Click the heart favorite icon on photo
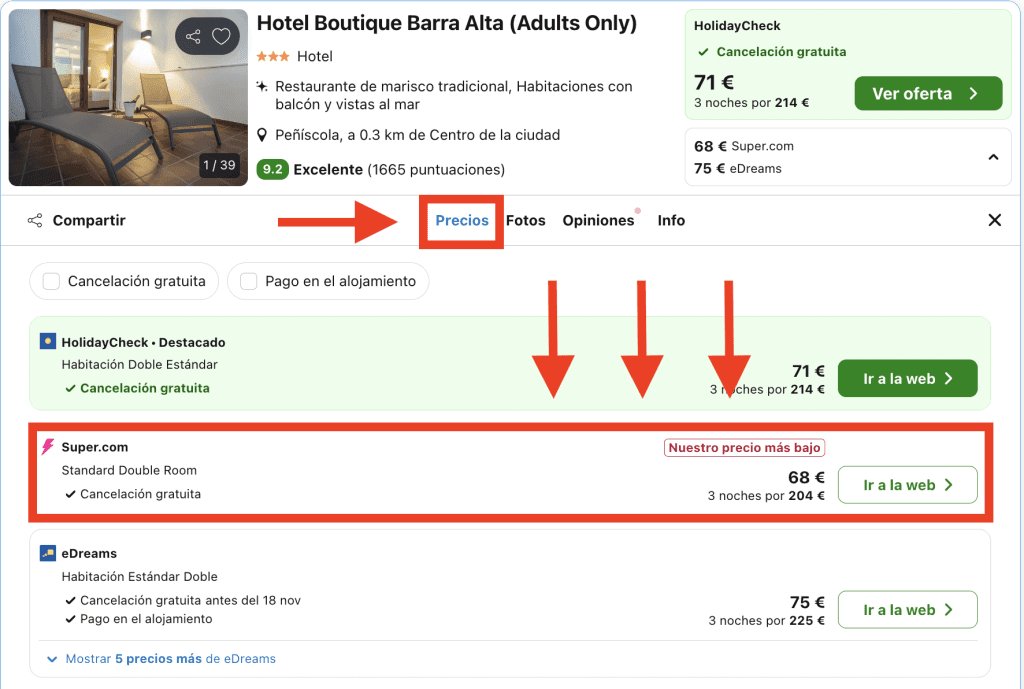Viewport: 1024px width, 689px height. [x=221, y=37]
